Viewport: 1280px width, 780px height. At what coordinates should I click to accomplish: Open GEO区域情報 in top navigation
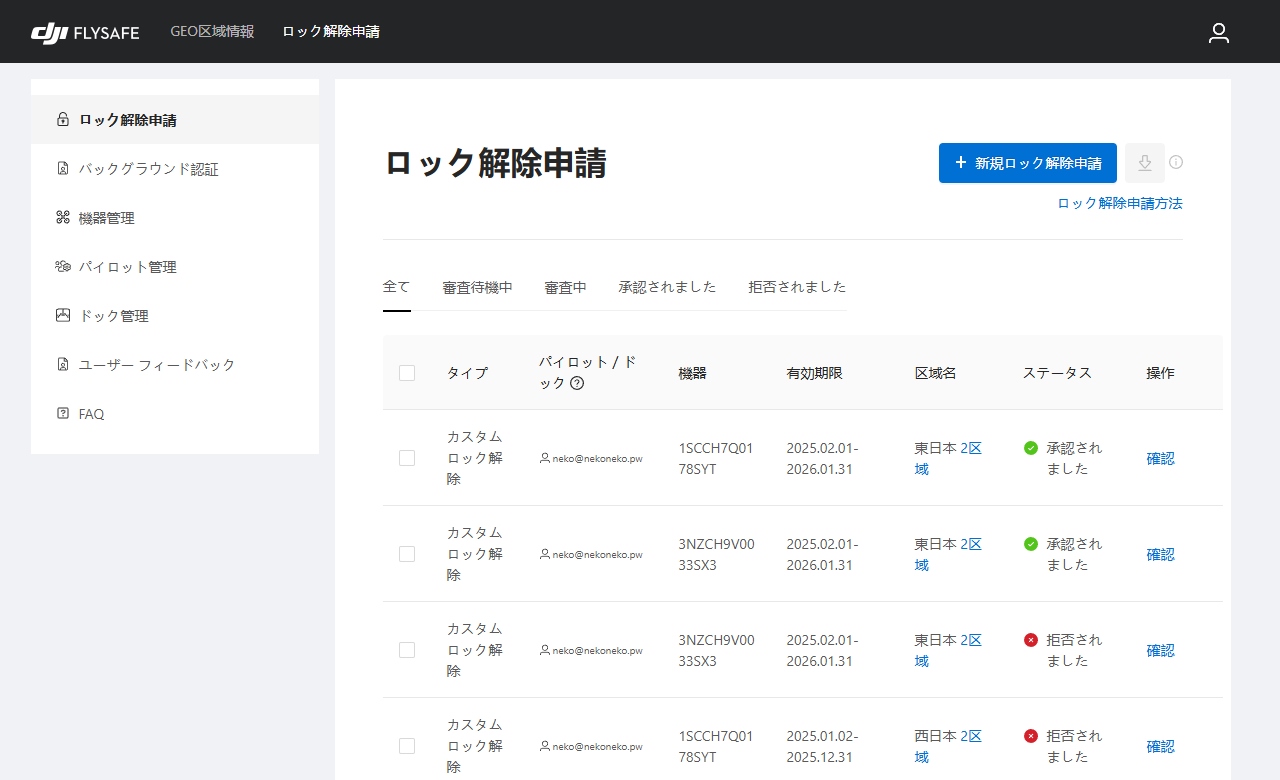[212, 32]
